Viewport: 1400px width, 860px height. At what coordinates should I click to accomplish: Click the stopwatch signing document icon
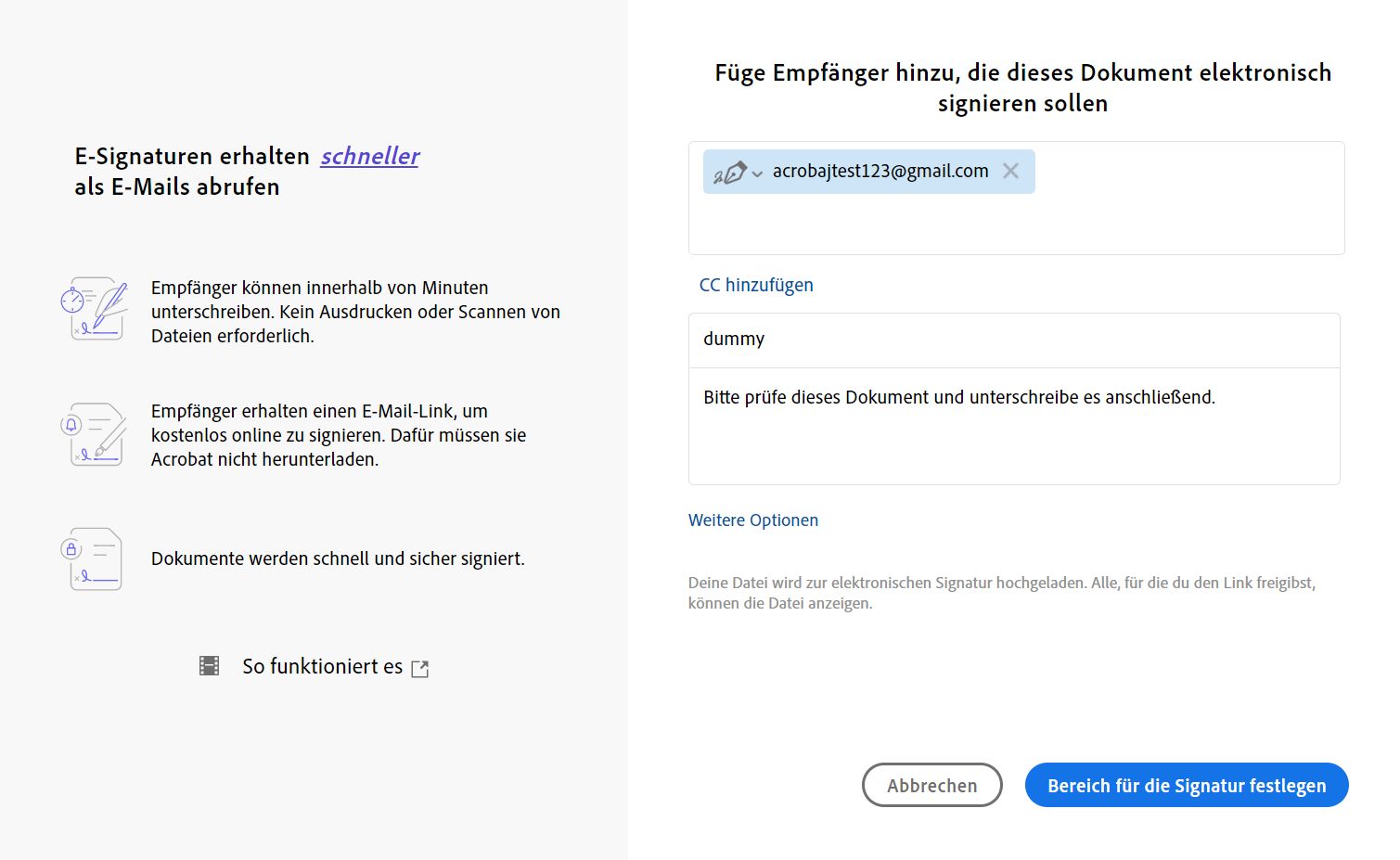[x=94, y=308]
